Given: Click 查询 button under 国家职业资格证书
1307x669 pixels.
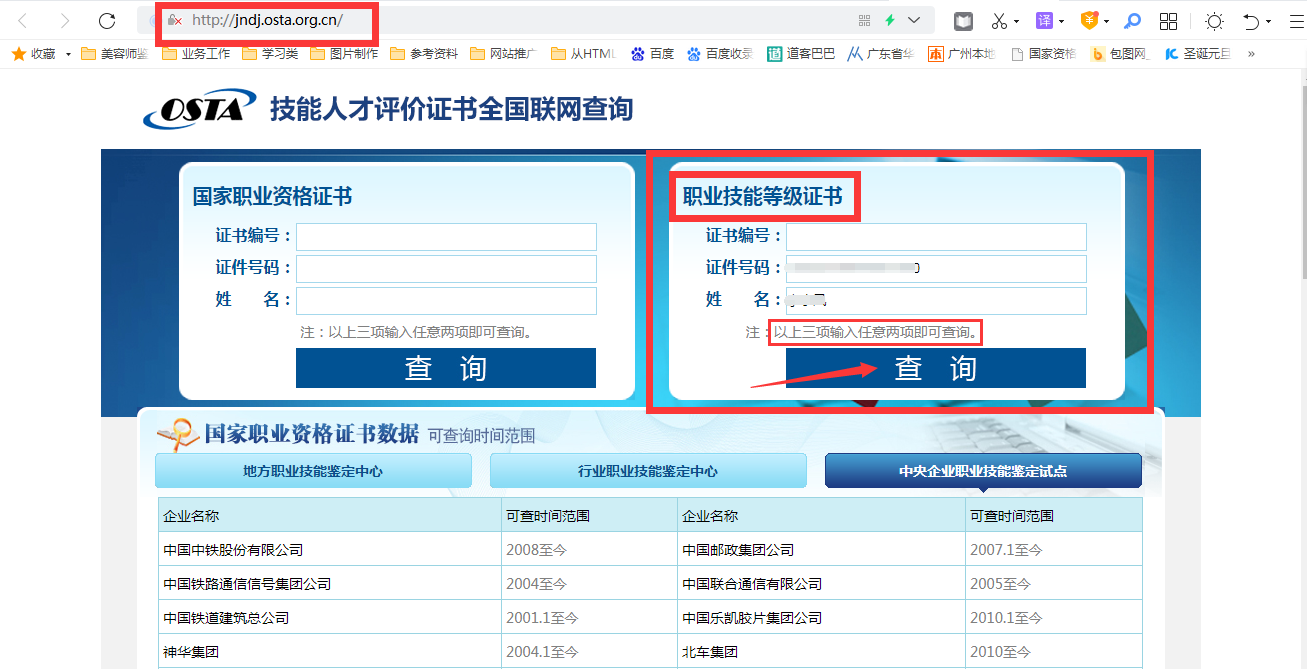Looking at the screenshot, I should [x=445, y=368].
